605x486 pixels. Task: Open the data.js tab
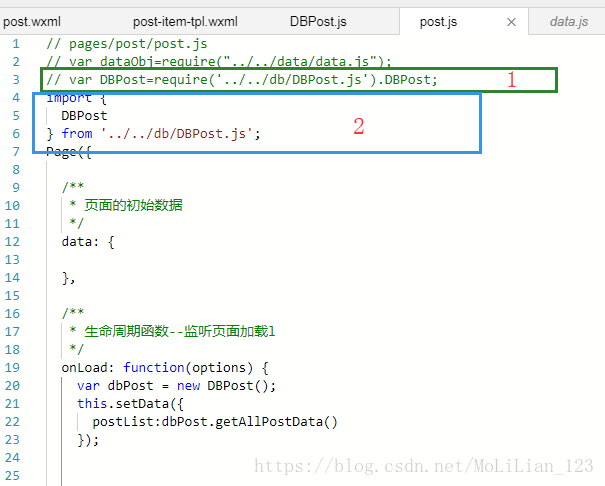pyautogui.click(x=569, y=22)
